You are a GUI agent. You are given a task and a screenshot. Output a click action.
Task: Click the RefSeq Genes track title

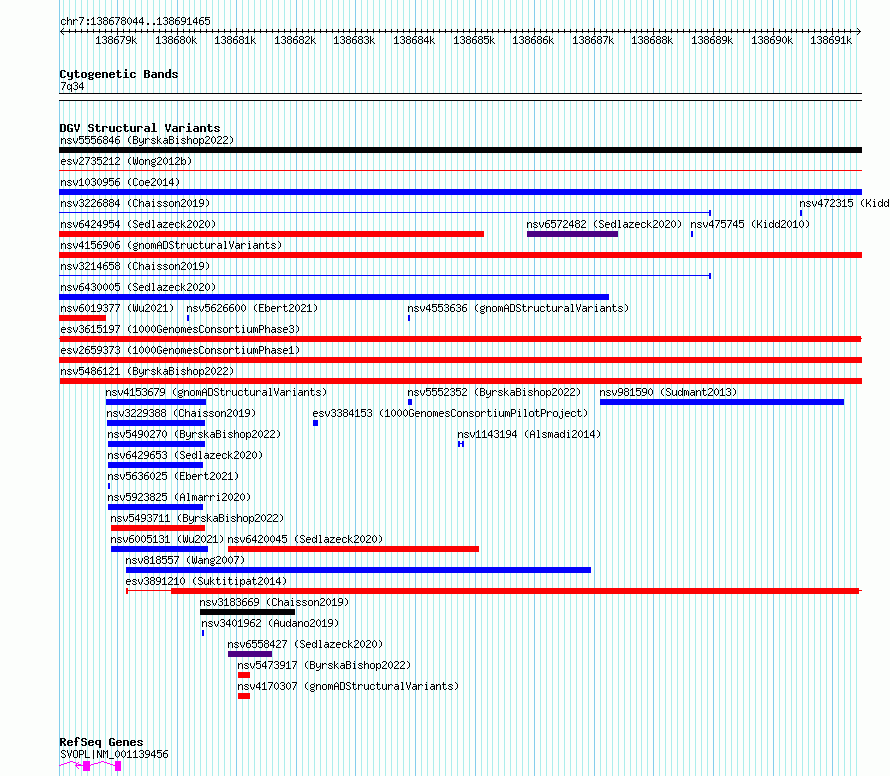click(x=101, y=742)
